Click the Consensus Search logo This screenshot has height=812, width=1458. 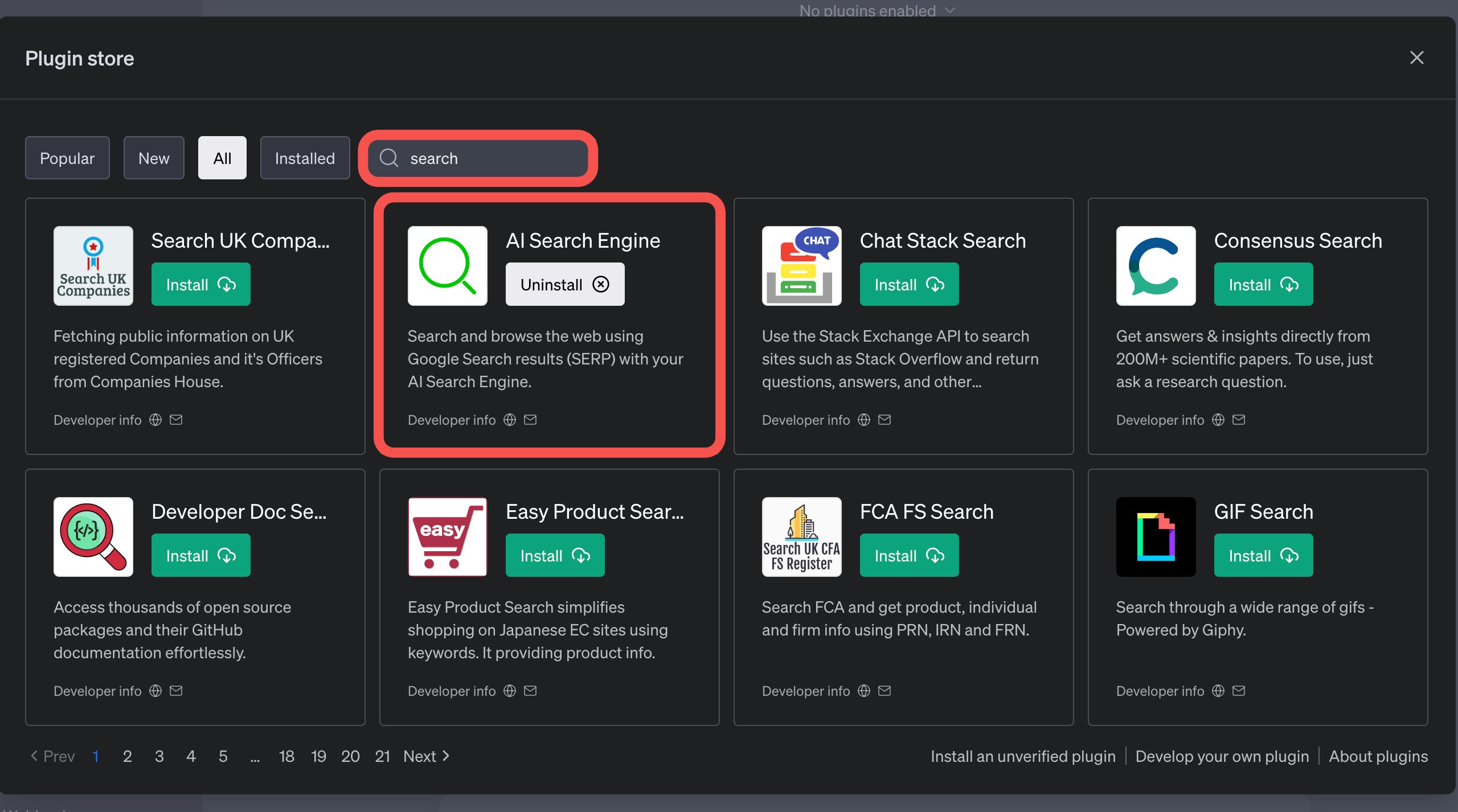tap(1154, 265)
